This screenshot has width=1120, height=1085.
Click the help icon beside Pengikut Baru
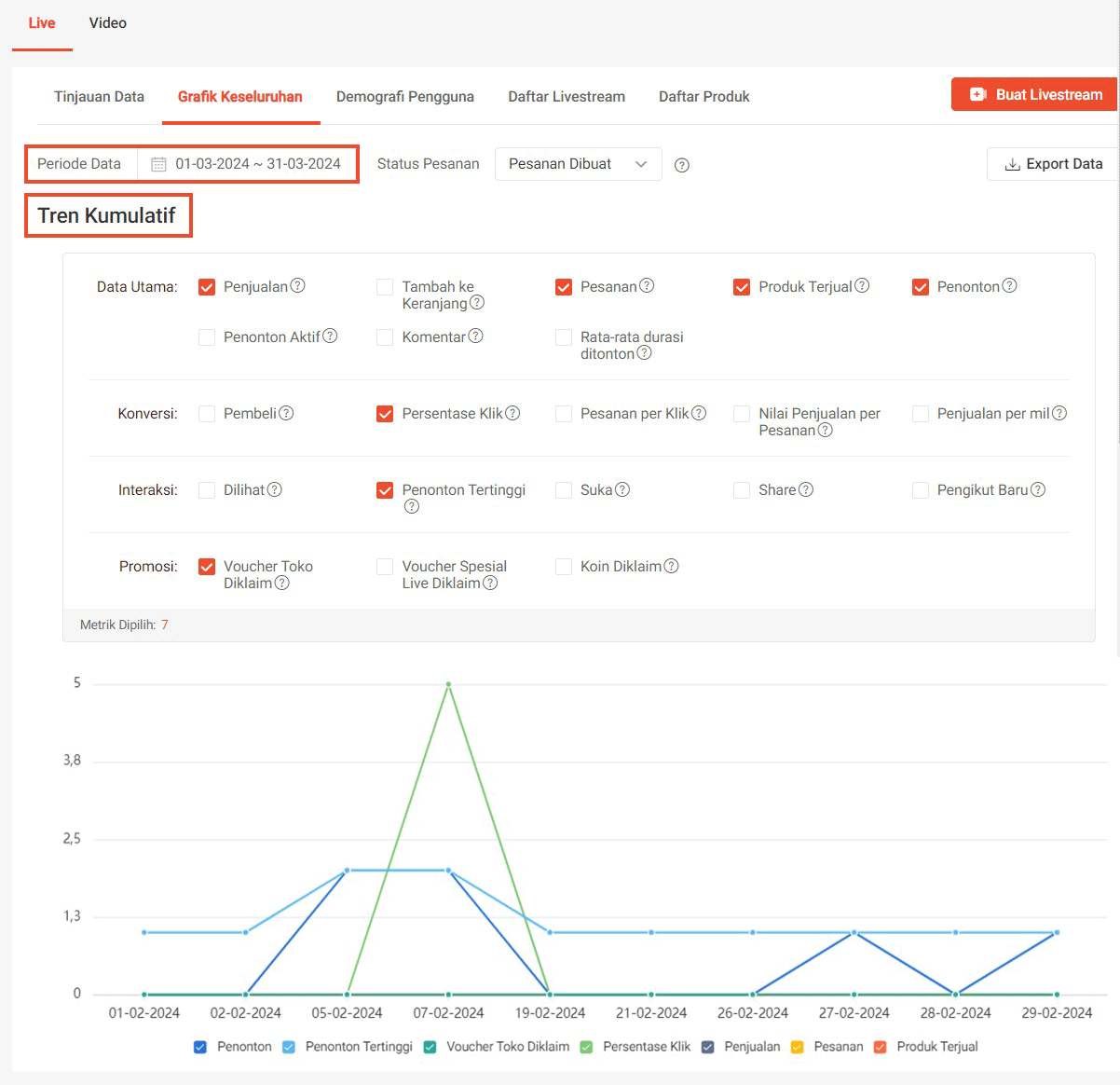pos(1038,489)
